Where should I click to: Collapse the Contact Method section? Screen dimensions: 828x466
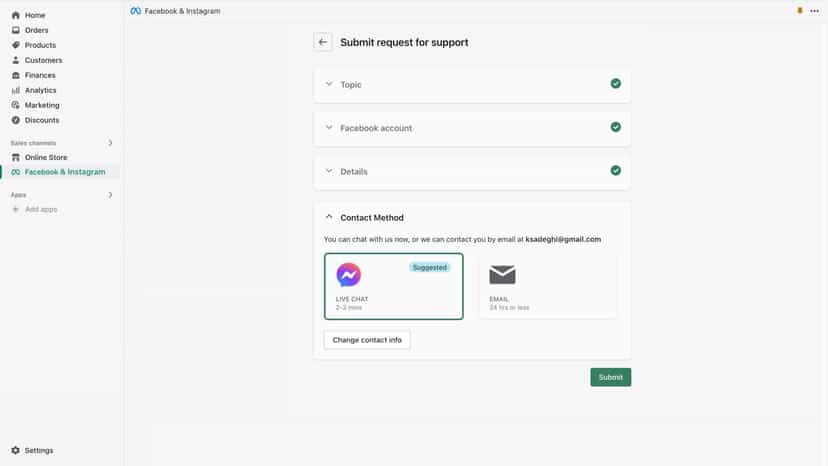pyautogui.click(x=329, y=217)
